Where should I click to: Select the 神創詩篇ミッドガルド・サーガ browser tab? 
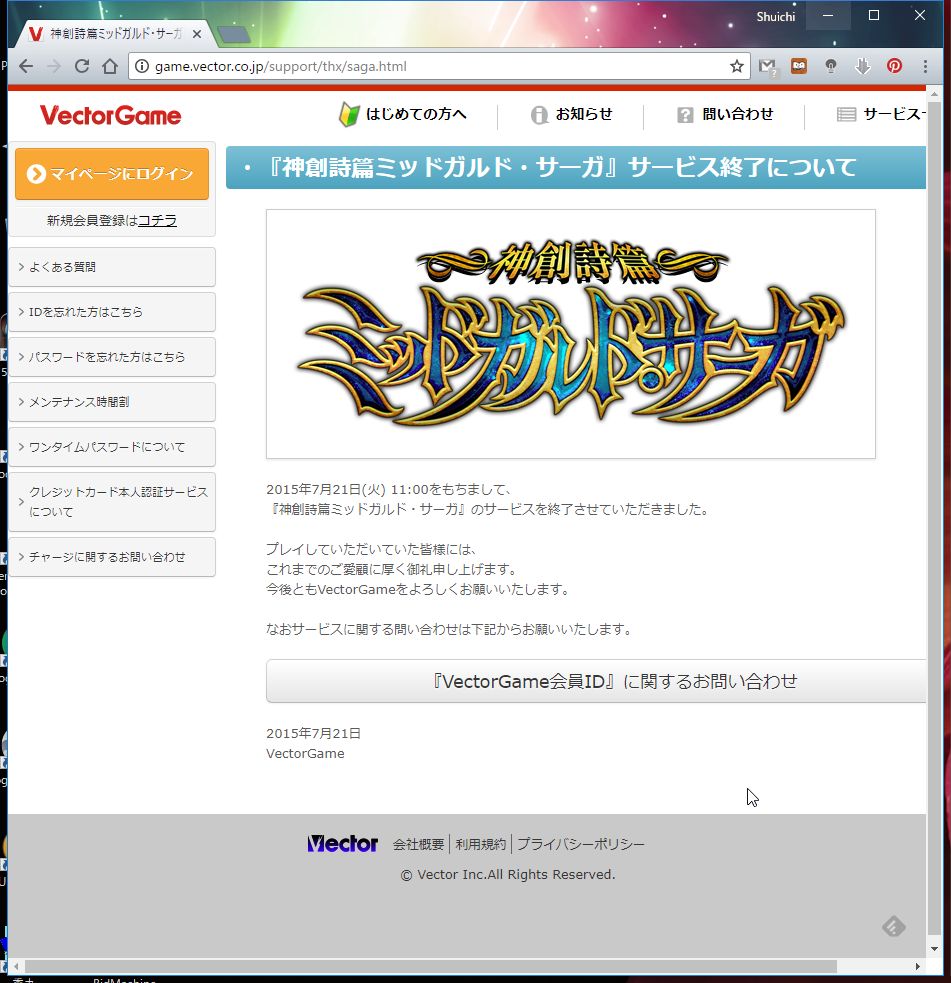point(115,34)
